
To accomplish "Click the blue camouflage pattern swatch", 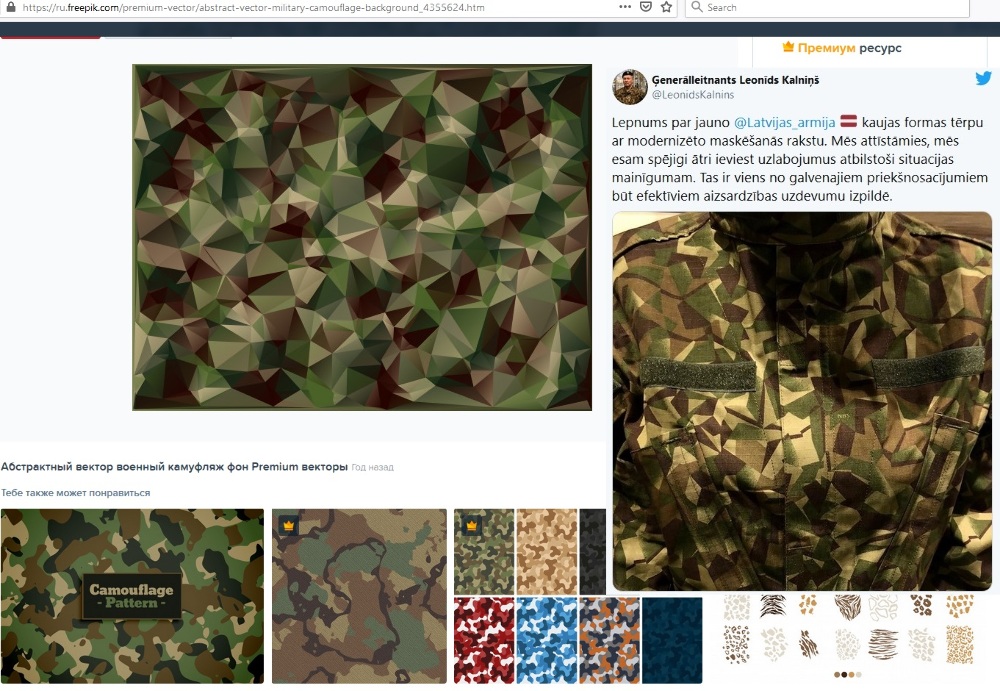I will coord(547,640).
